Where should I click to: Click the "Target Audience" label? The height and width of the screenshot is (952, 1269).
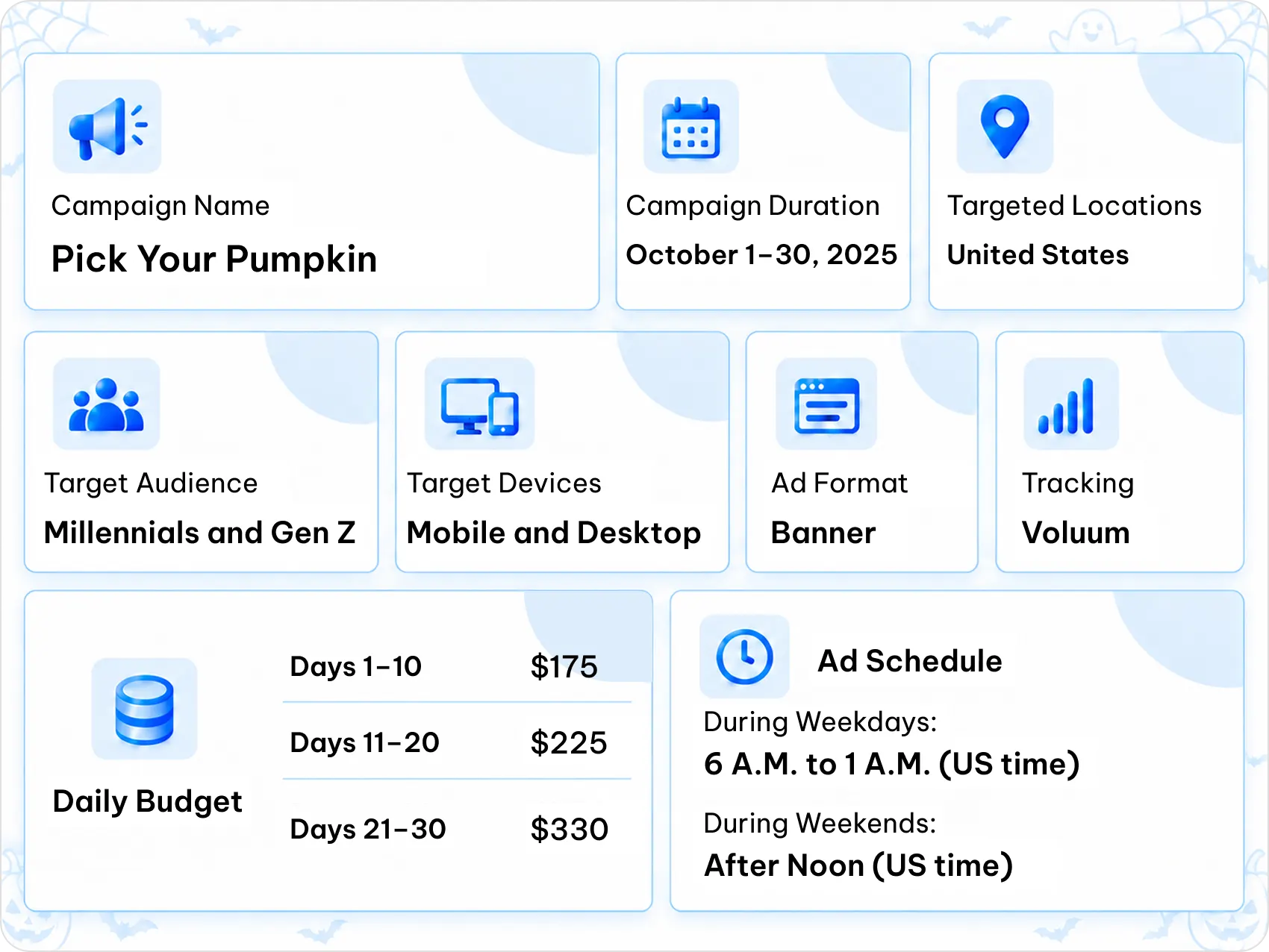(x=152, y=483)
